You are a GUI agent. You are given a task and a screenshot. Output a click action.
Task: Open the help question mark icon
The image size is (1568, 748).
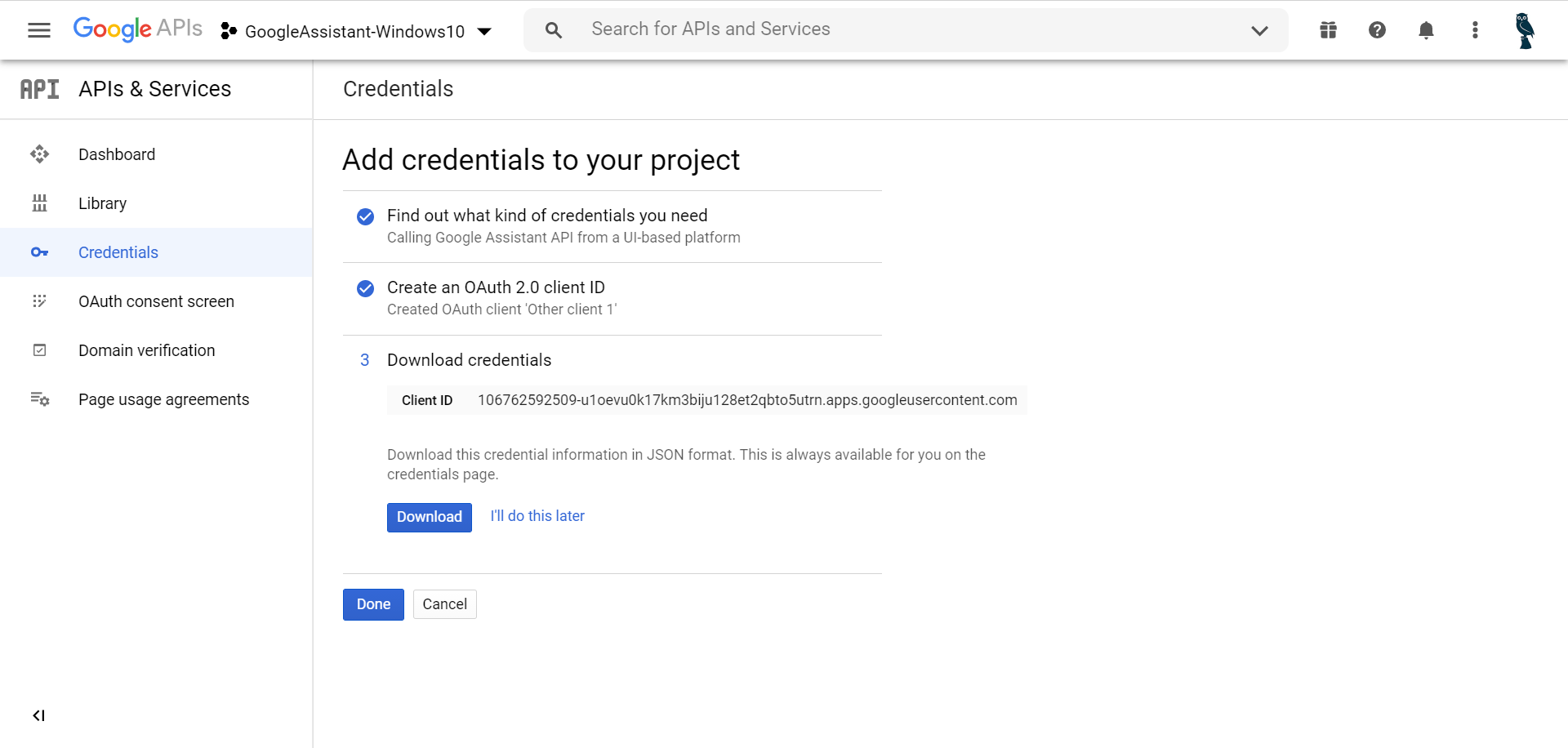point(1377,30)
